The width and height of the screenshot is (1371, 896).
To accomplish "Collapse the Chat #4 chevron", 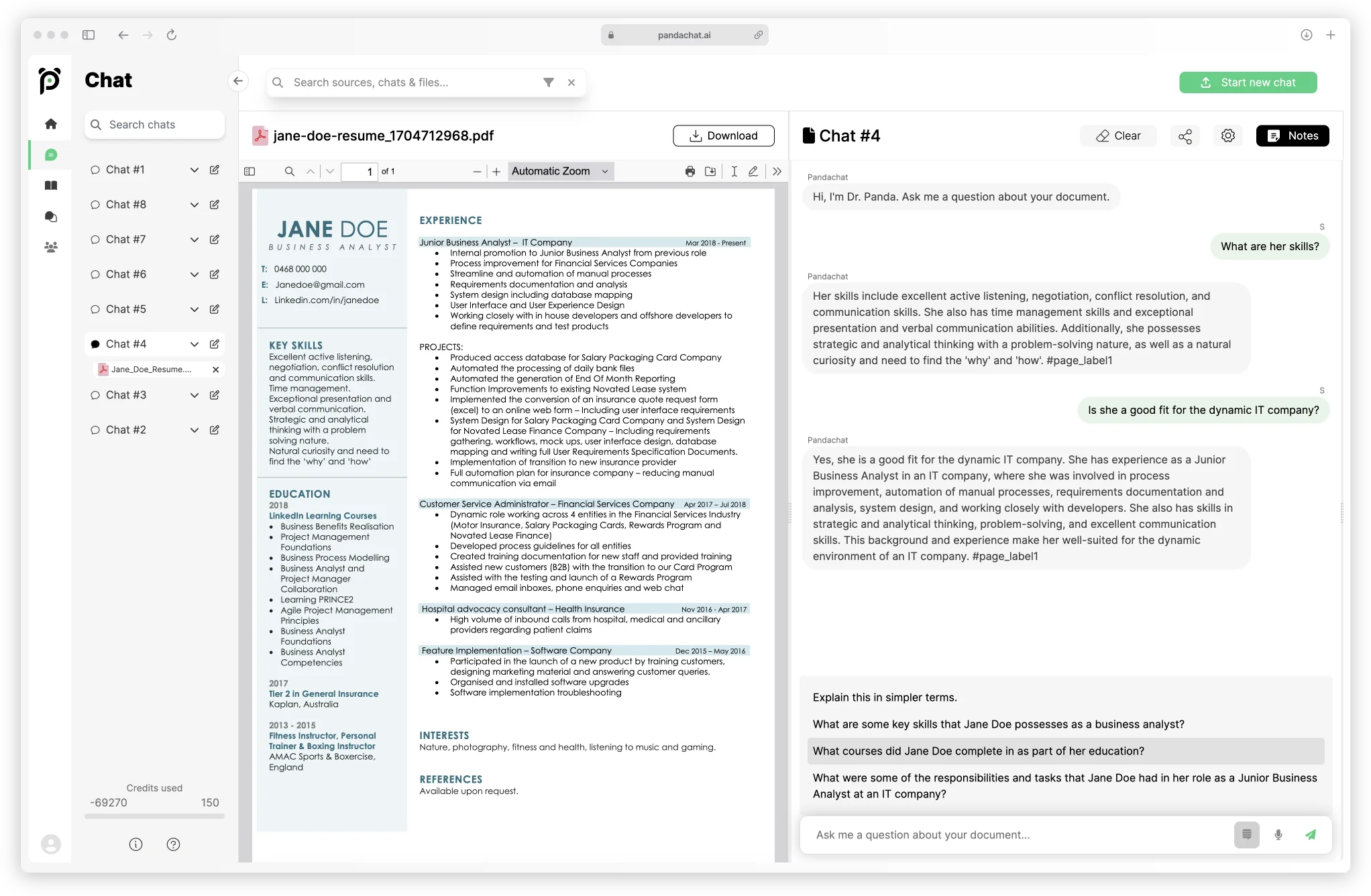I will click(195, 344).
